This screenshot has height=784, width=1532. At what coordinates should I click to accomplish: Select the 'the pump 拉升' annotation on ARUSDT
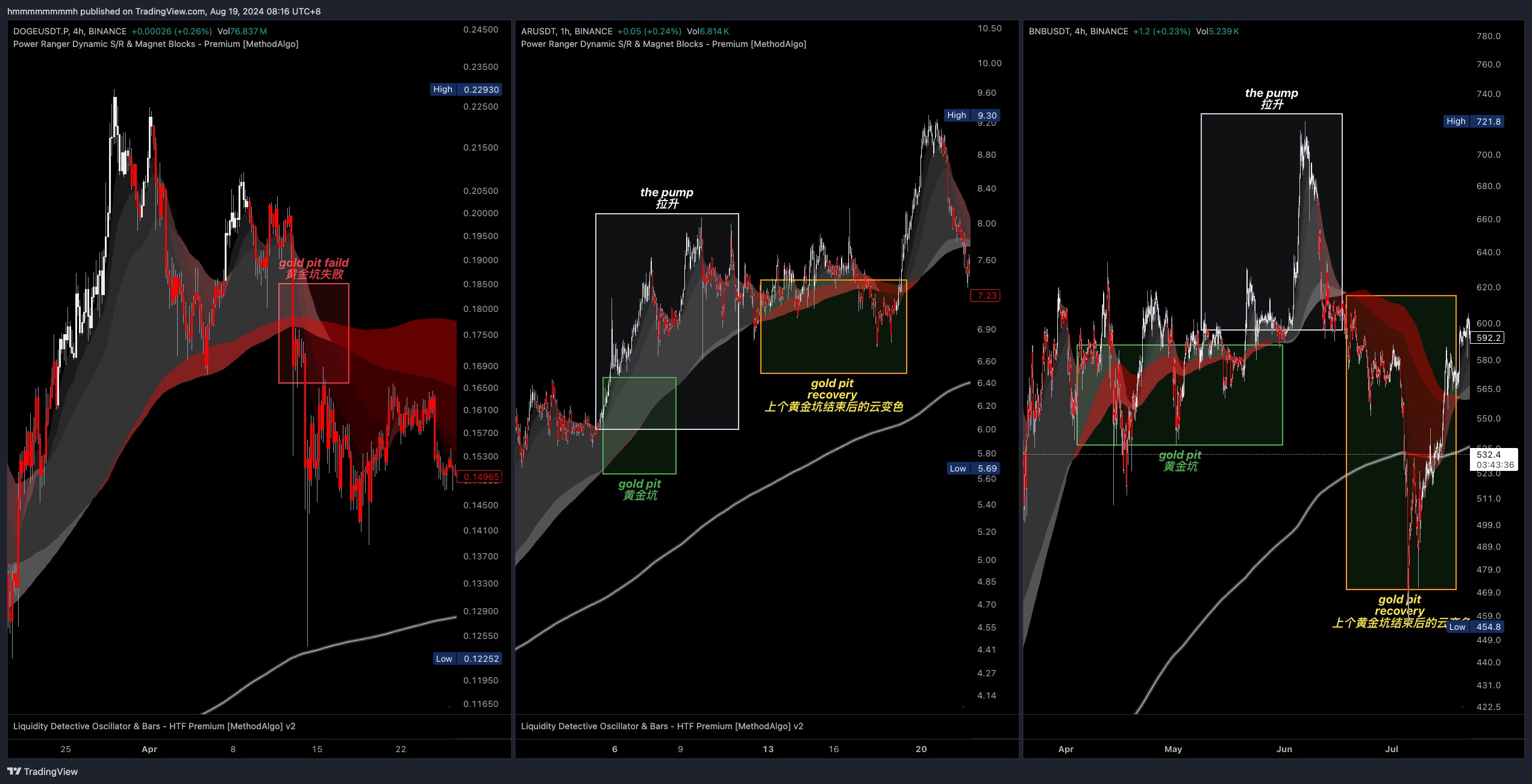pos(666,199)
